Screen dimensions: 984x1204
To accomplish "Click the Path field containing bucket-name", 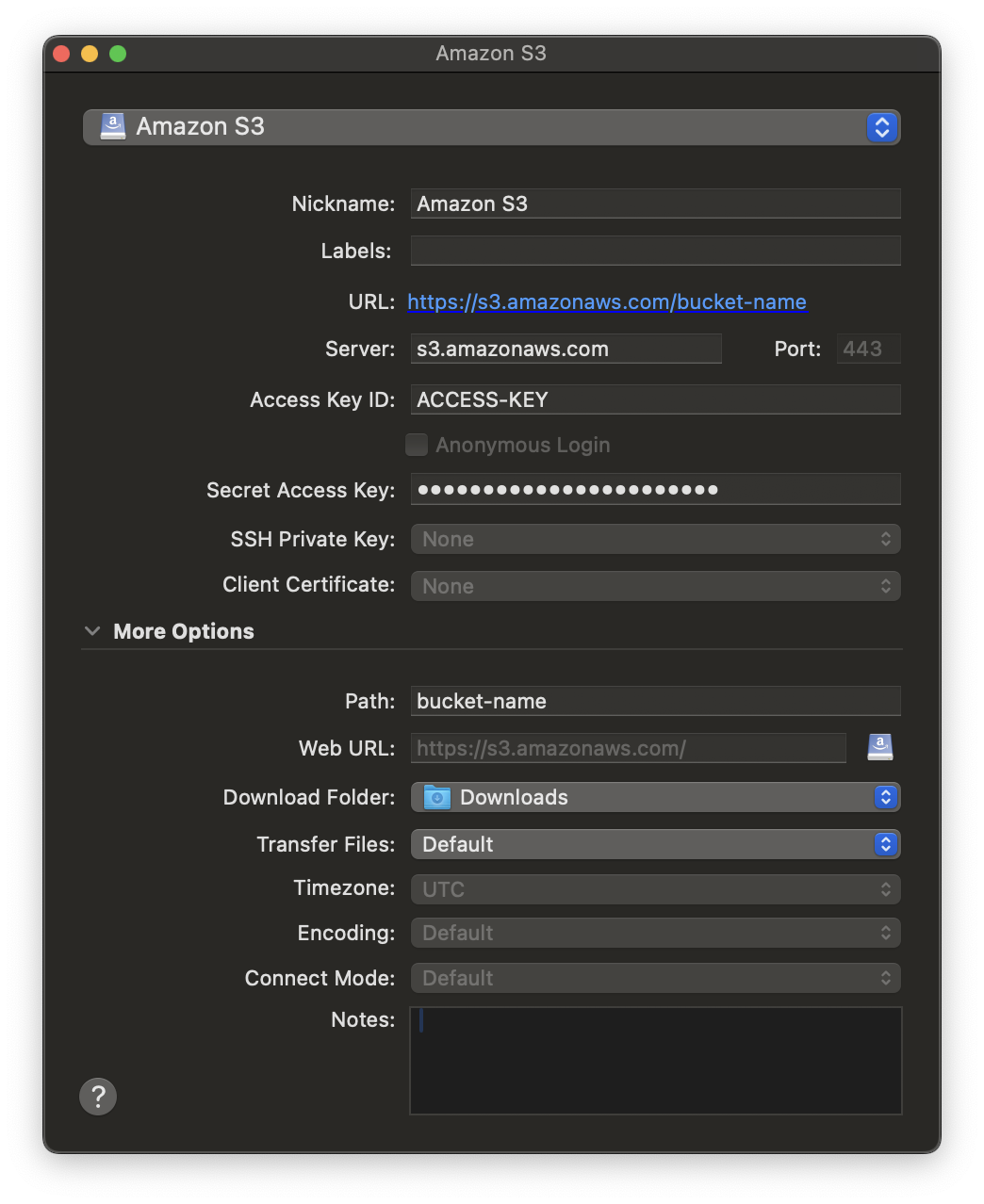I will coord(655,701).
